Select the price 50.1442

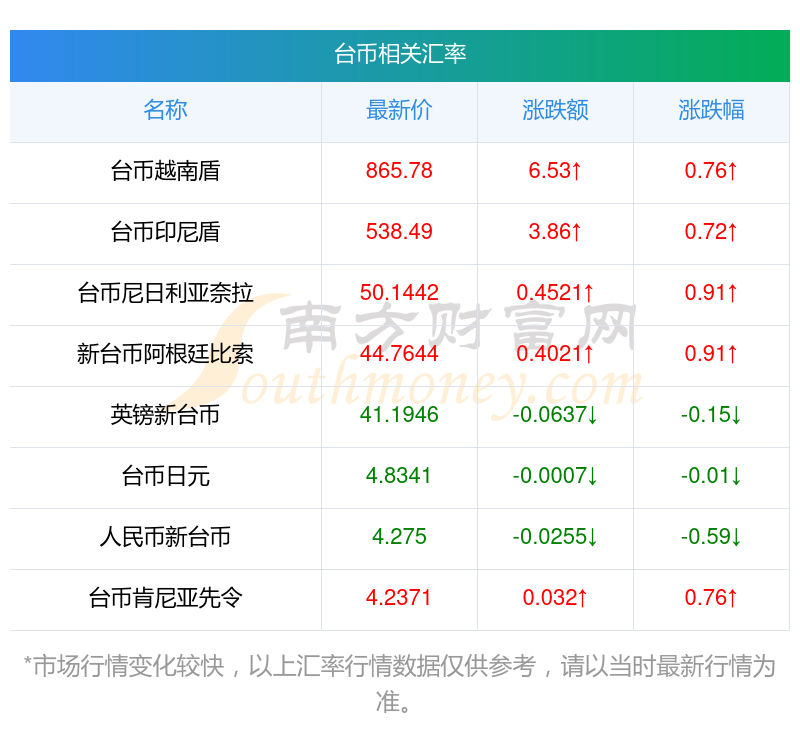tap(399, 293)
